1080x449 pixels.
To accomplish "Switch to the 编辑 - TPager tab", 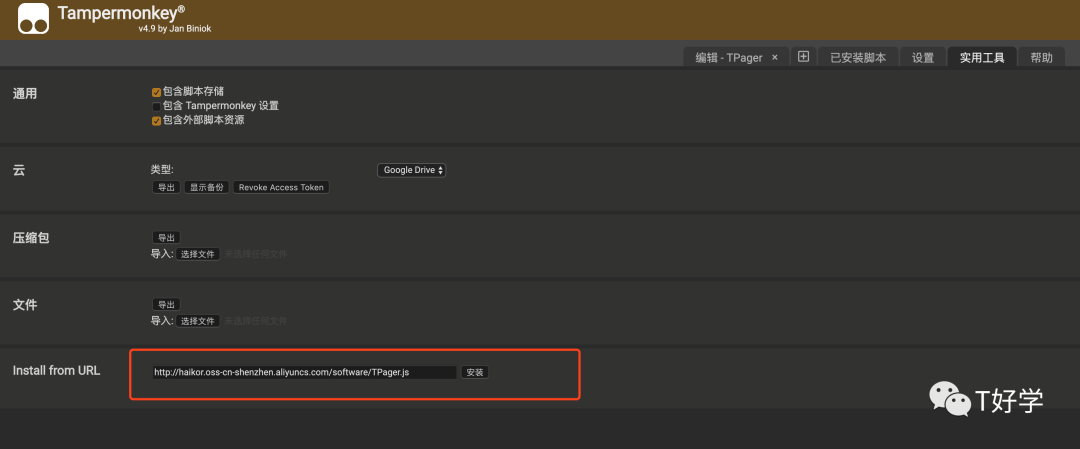I will pos(729,58).
